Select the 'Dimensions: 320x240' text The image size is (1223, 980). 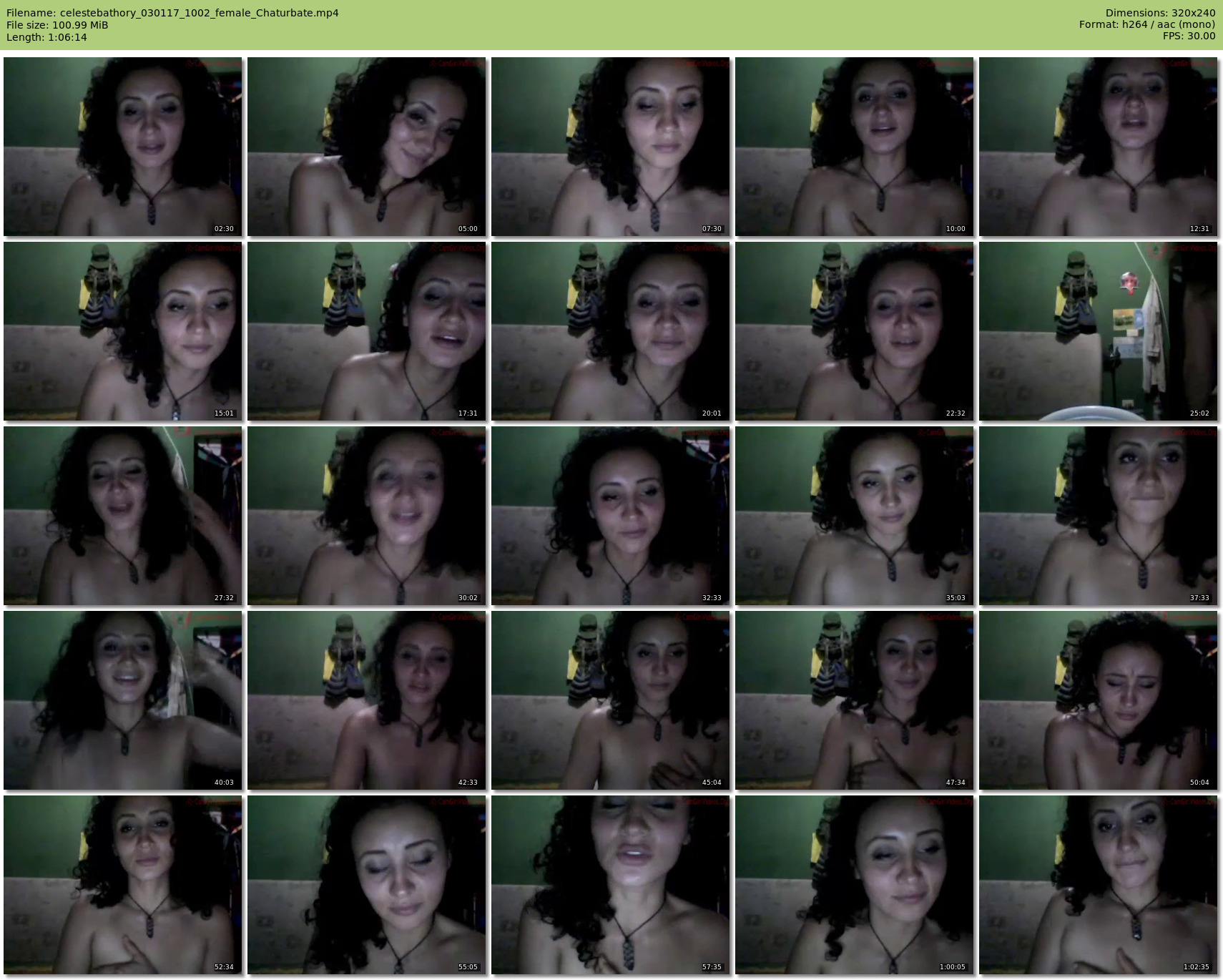pos(1160,13)
